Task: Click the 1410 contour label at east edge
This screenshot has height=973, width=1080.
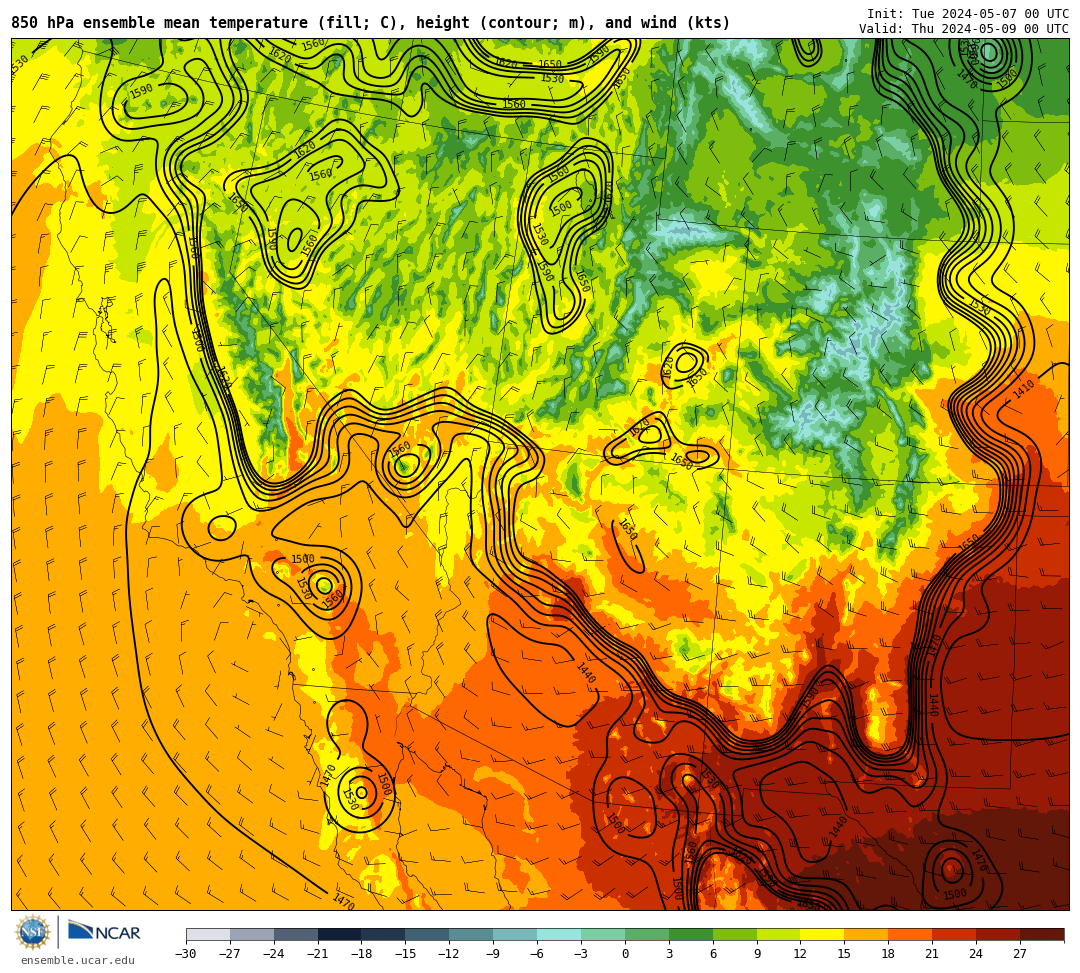Action: 1024,389
